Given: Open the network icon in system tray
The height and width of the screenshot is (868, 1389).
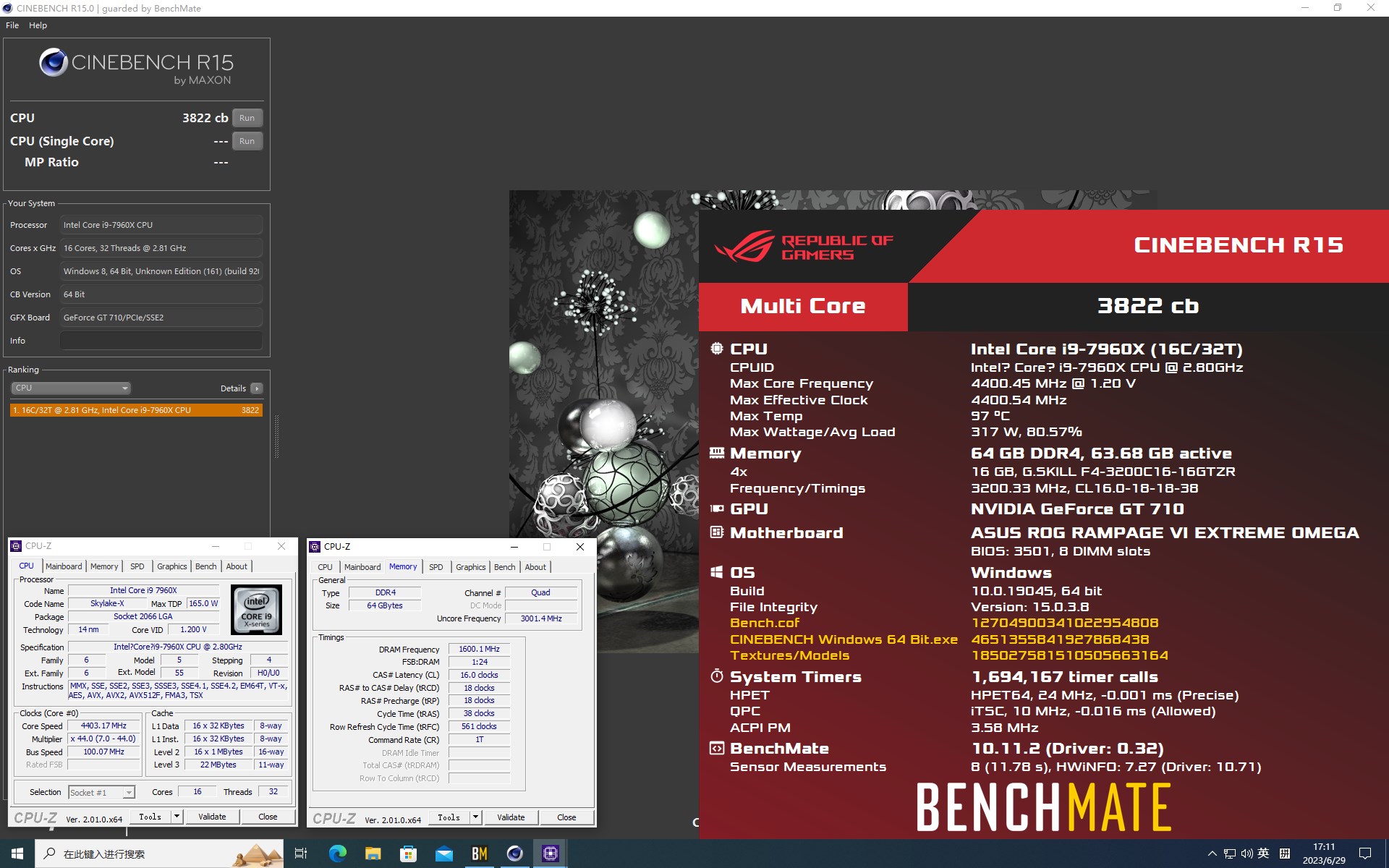Looking at the screenshot, I should pos(1230,854).
